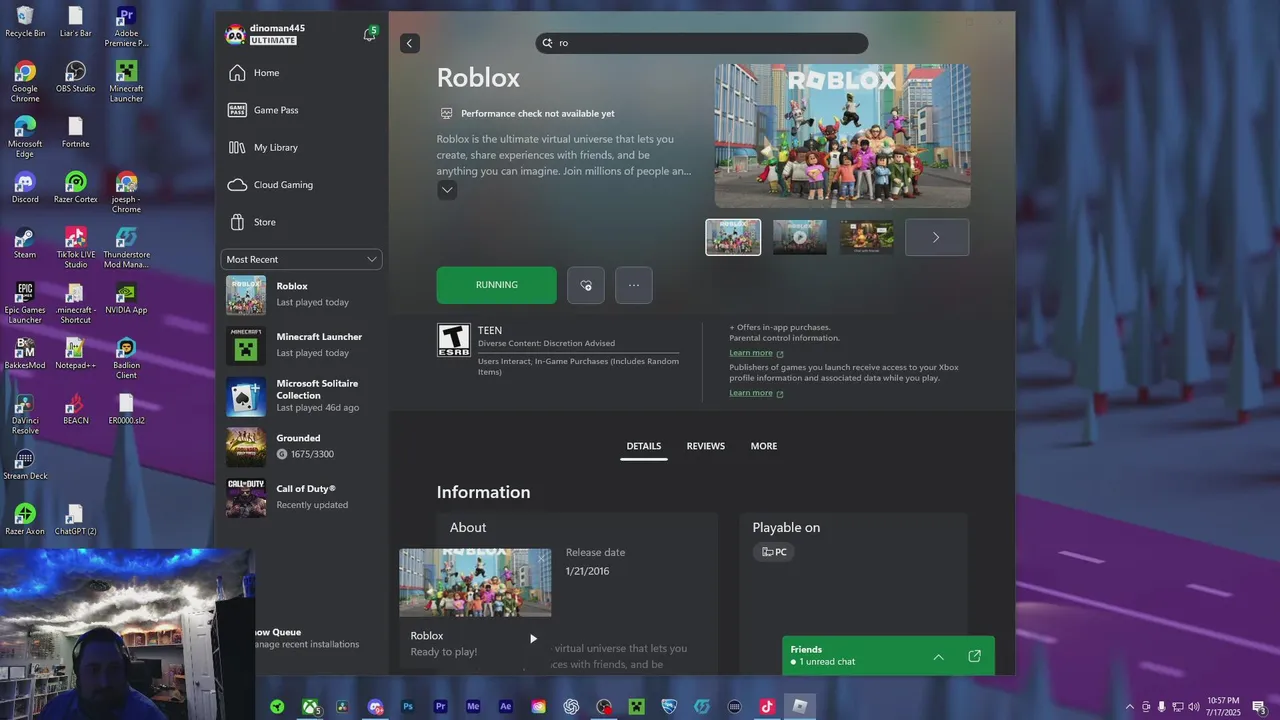
Task: Pop out the Friends panel
Action: 974,656
